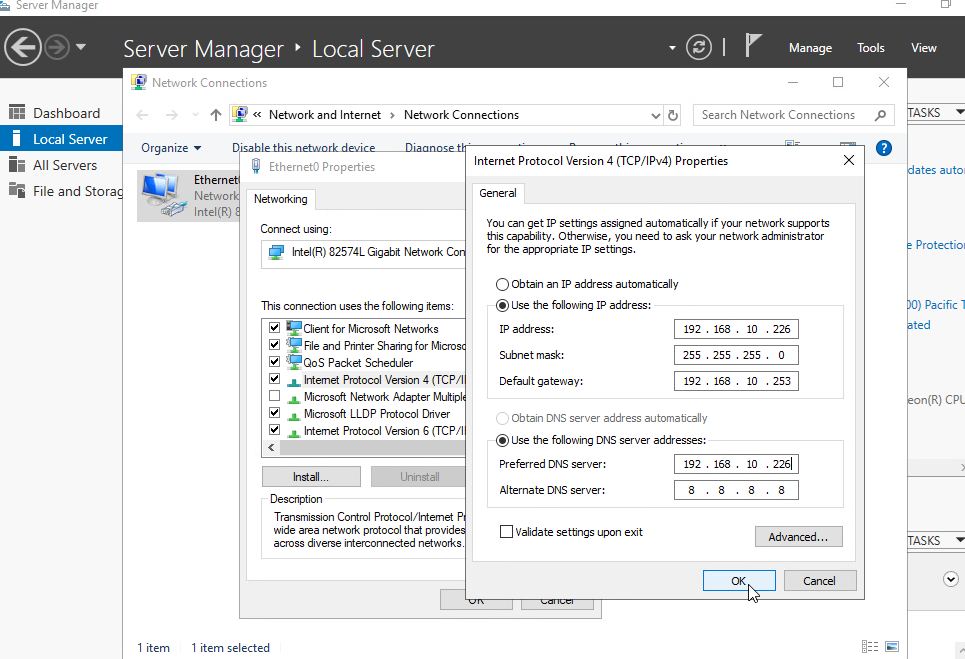The height and width of the screenshot is (659, 965).
Task: Click the Server Manager back arrow
Action: pos(23,47)
